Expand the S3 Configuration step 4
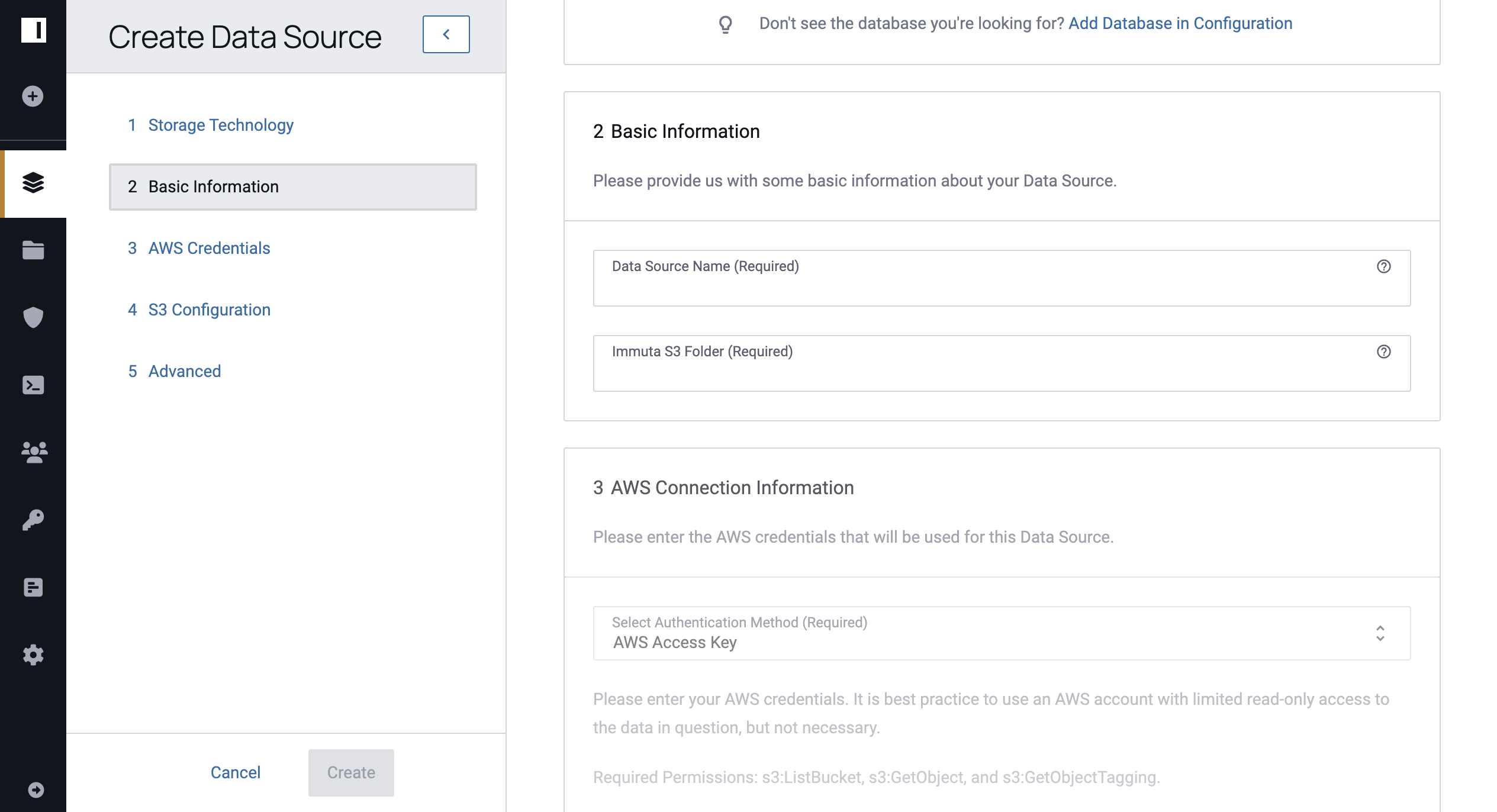The width and height of the screenshot is (1497, 812). tap(209, 309)
